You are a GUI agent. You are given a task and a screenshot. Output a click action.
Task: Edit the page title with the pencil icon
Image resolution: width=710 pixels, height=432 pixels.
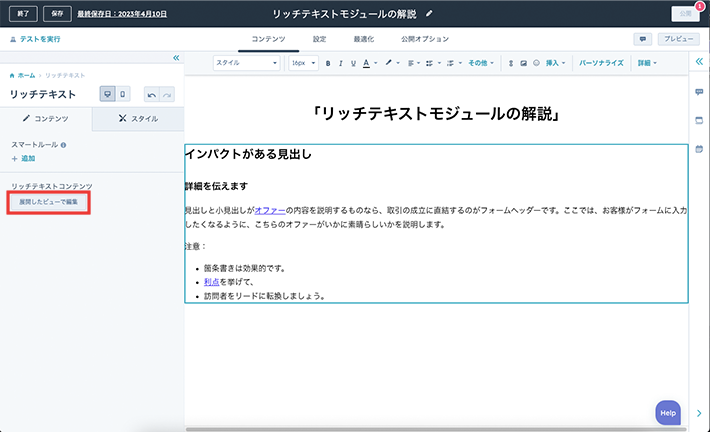429,14
